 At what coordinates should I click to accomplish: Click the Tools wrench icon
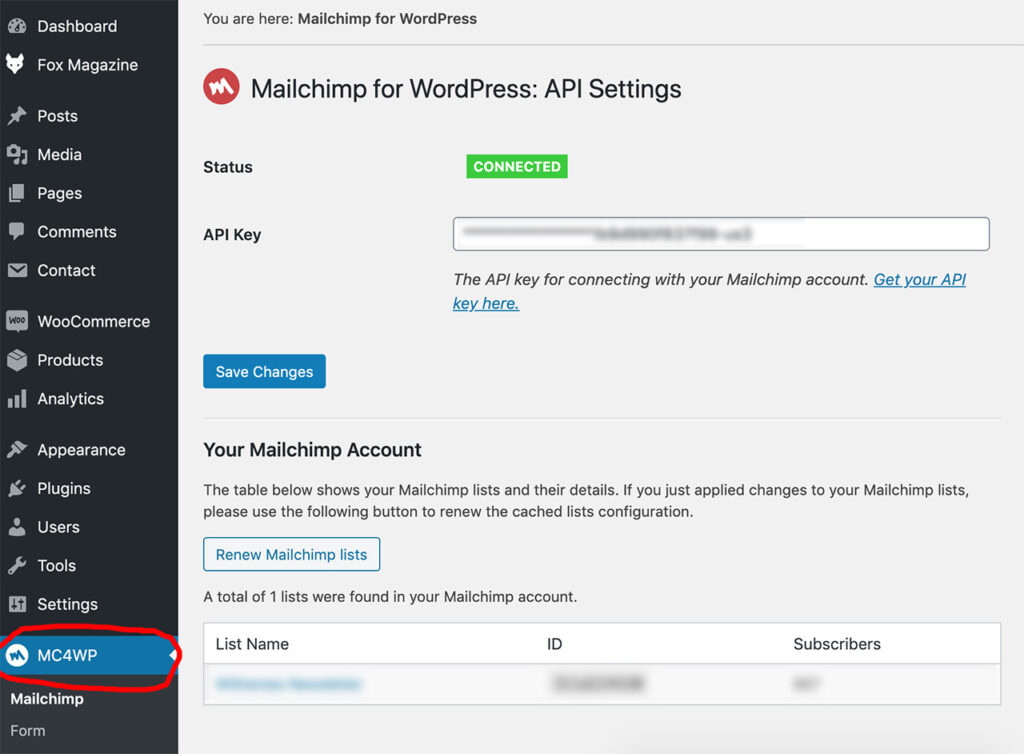(17, 565)
